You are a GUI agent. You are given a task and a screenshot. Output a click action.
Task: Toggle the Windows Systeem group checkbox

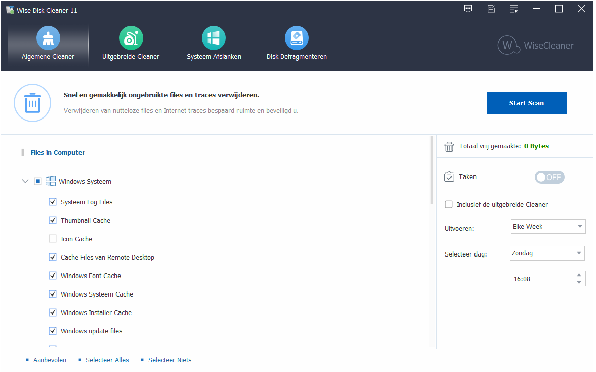[x=38, y=181]
